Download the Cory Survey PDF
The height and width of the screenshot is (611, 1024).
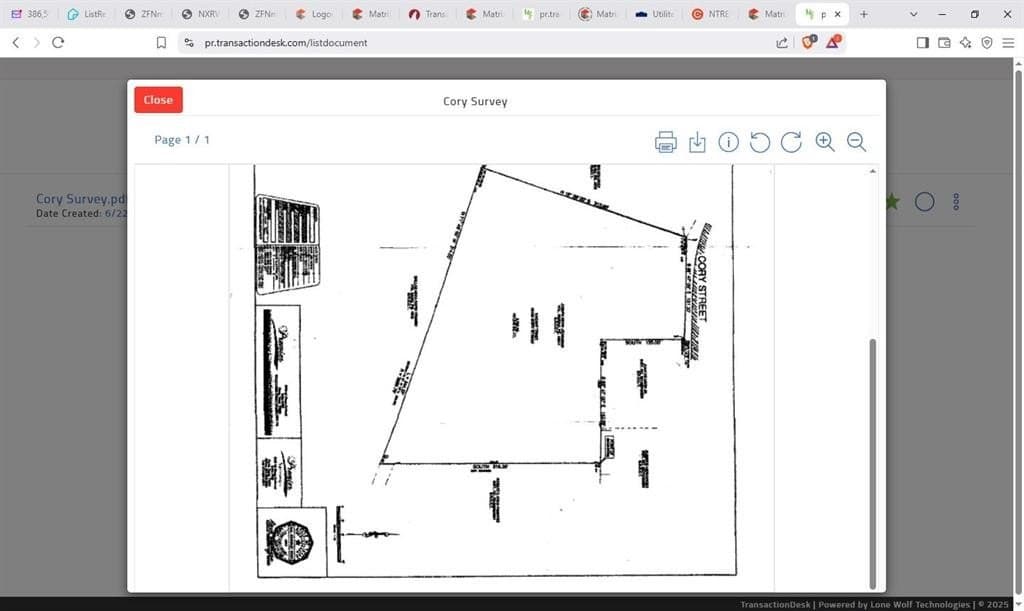(x=697, y=141)
